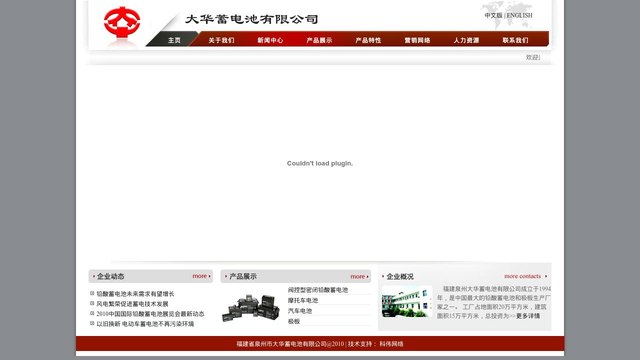The image size is (640, 360).
Task: Open 产品特性 navigation item
Action: pos(368,40)
